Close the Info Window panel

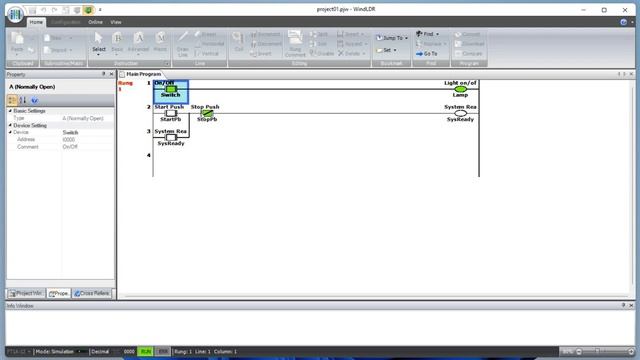(631, 305)
